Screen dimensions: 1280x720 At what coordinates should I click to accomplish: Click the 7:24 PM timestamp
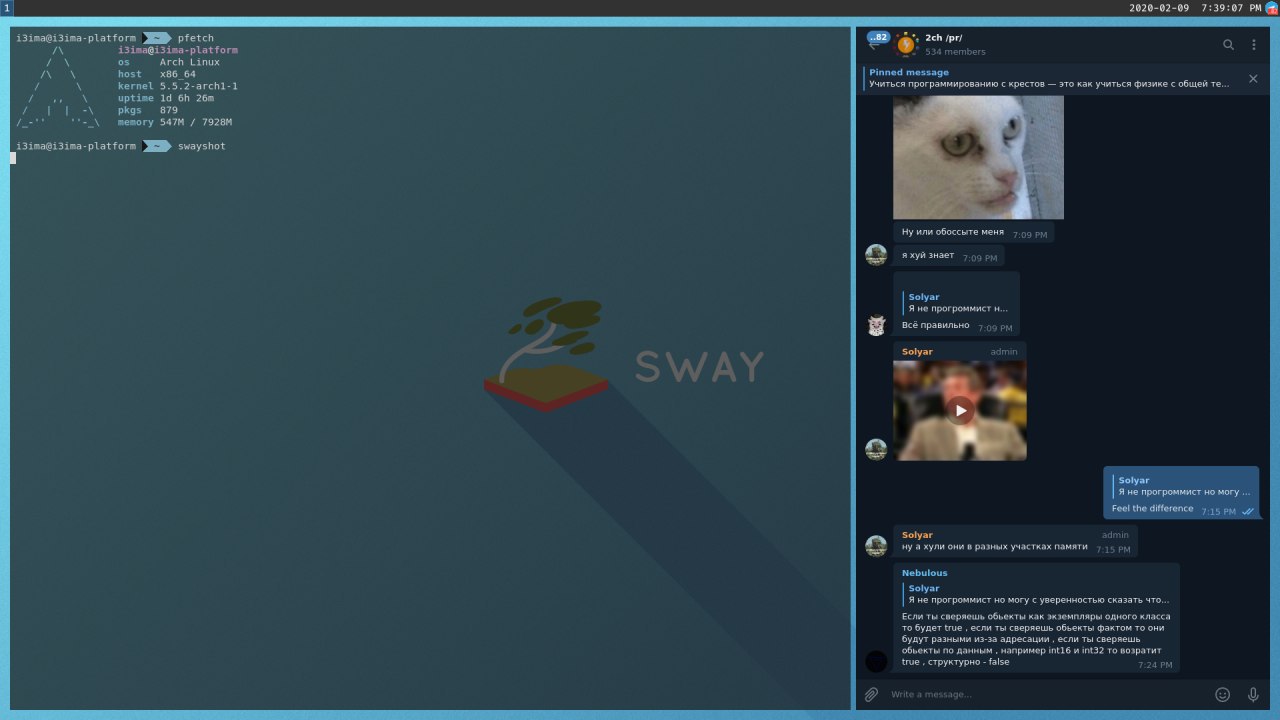[x=1155, y=665]
